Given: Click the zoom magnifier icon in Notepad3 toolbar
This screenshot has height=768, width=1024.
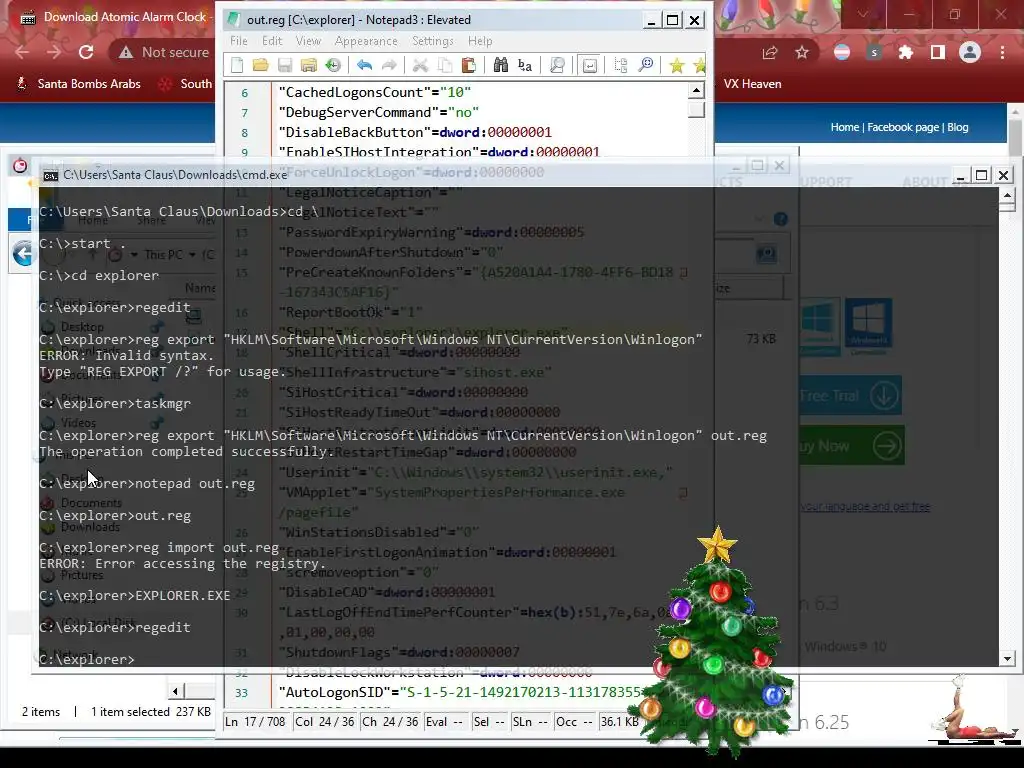Looking at the screenshot, I should [645, 65].
